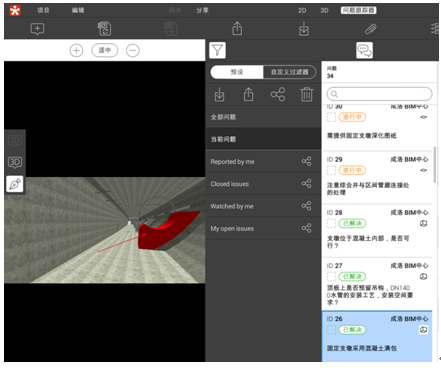The height and width of the screenshot is (368, 441).
Task: Click the issue search field
Action: point(379,94)
